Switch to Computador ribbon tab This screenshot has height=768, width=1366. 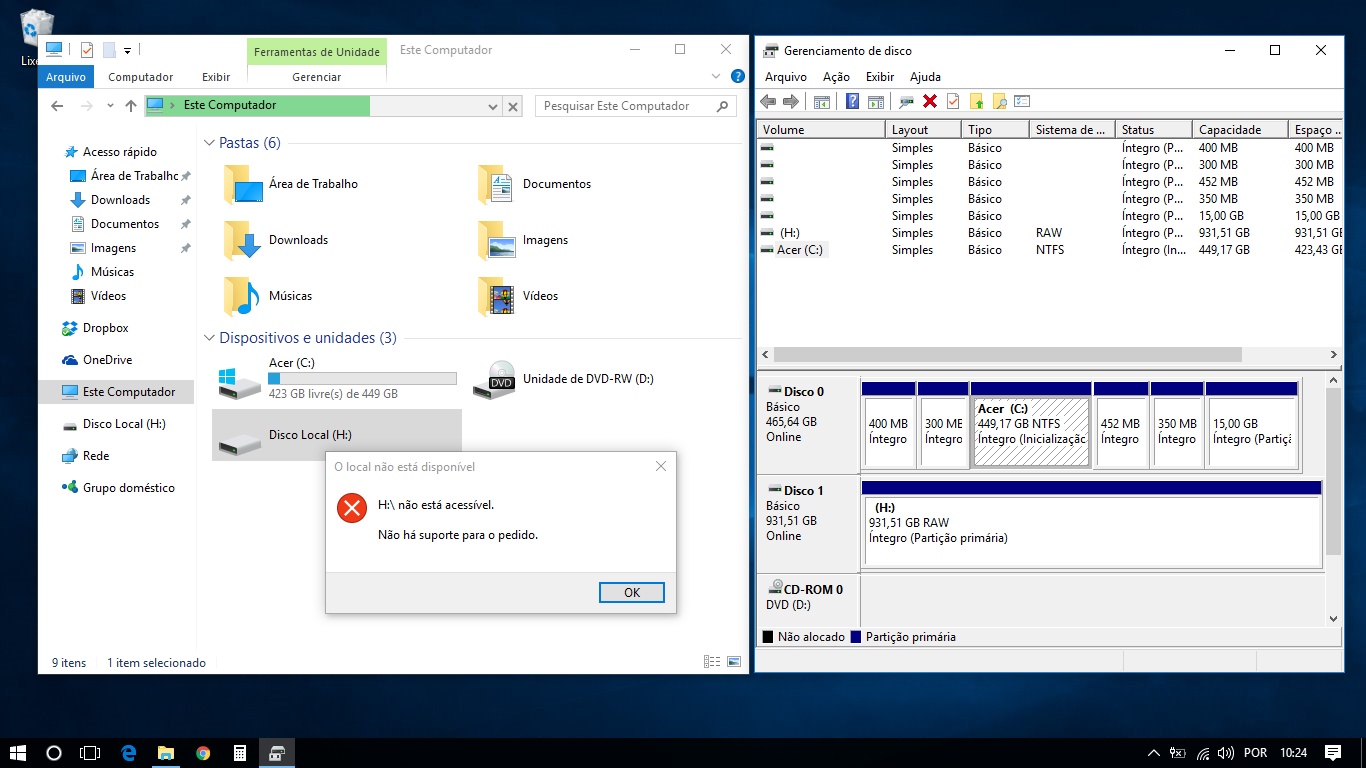141,77
